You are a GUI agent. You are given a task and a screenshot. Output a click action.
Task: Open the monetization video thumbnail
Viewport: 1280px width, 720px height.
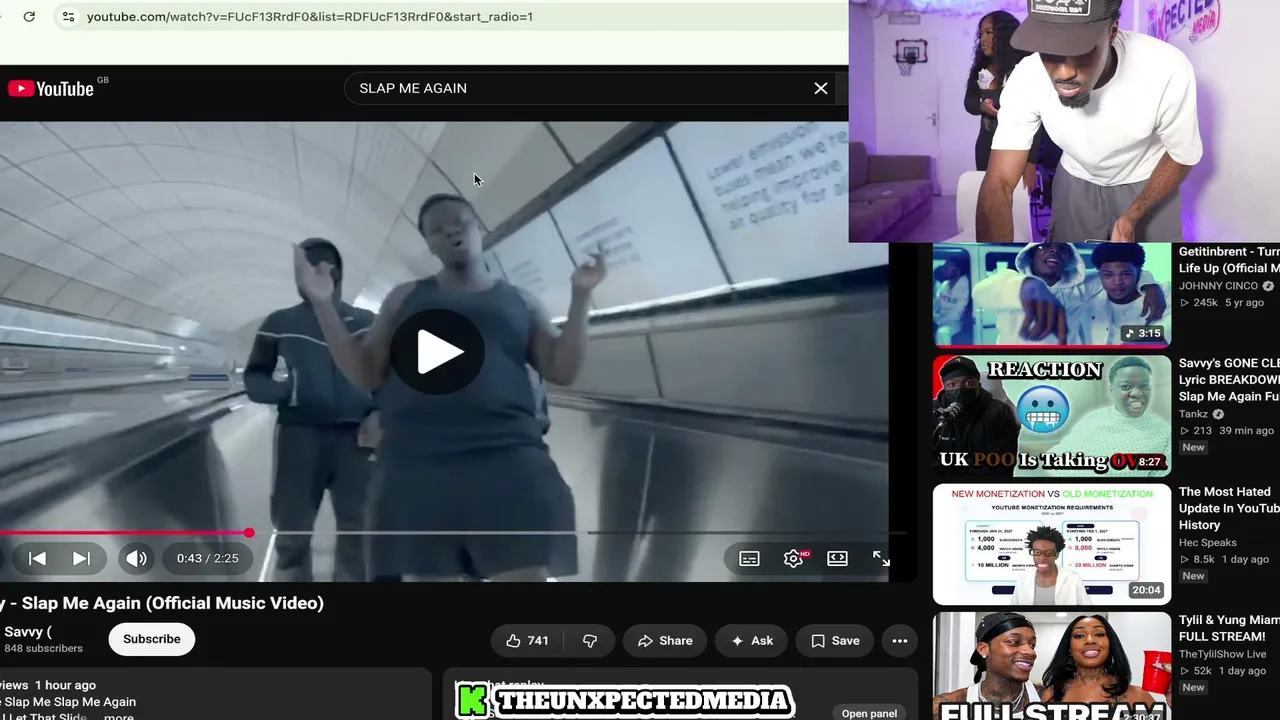coord(1052,544)
